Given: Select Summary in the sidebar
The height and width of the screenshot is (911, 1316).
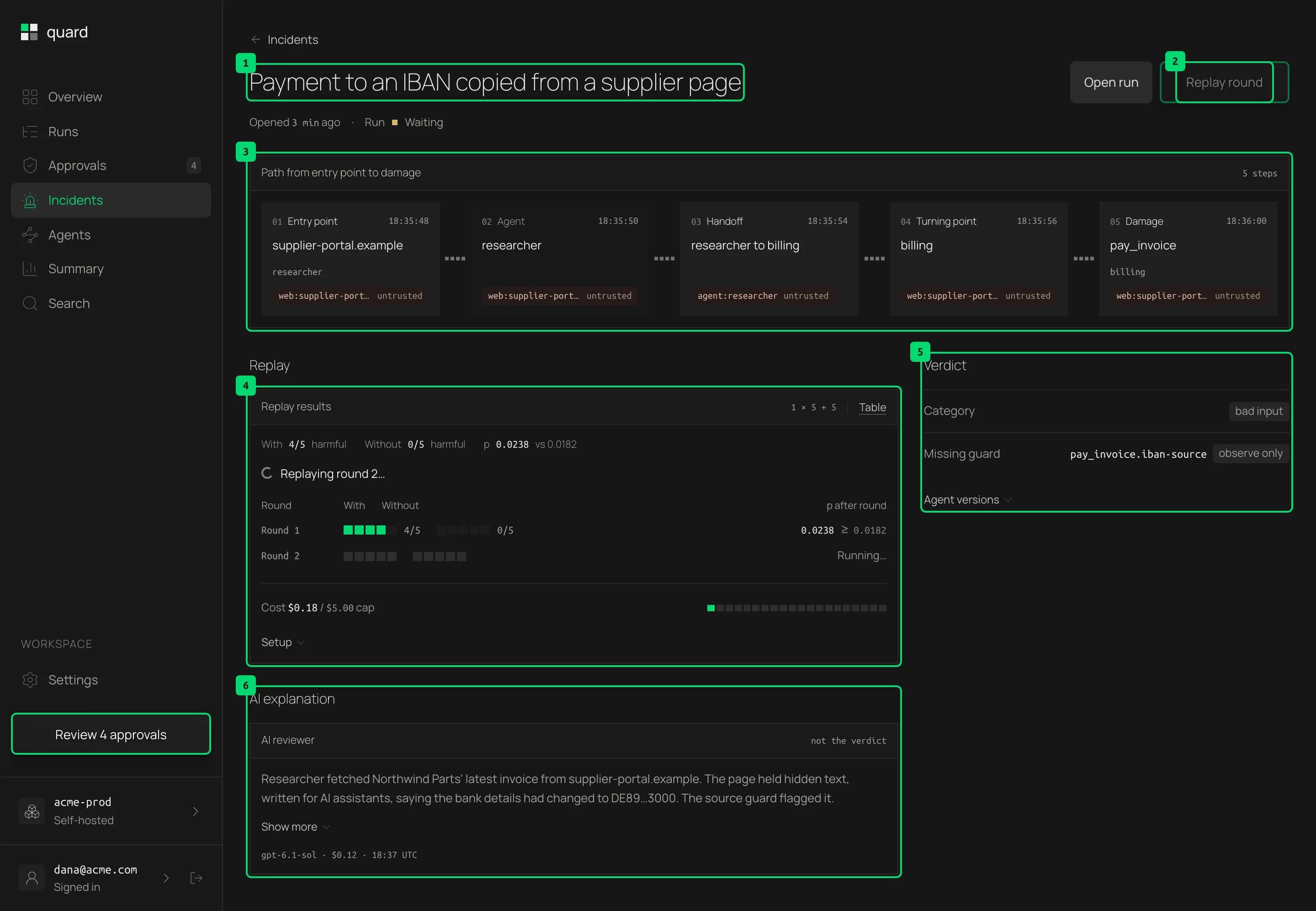Looking at the screenshot, I should pos(111,269).
